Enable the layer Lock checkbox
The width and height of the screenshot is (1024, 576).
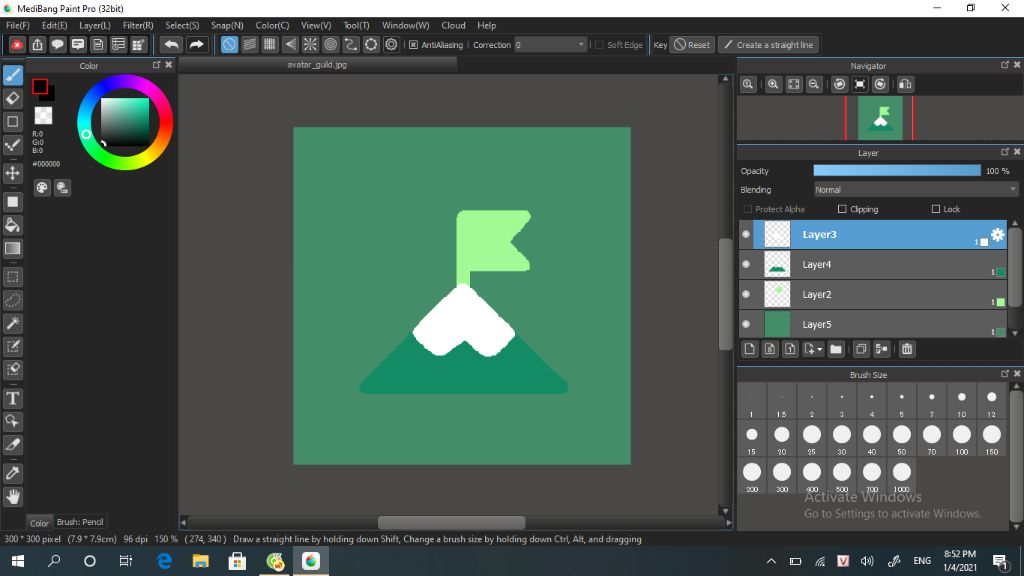936,209
